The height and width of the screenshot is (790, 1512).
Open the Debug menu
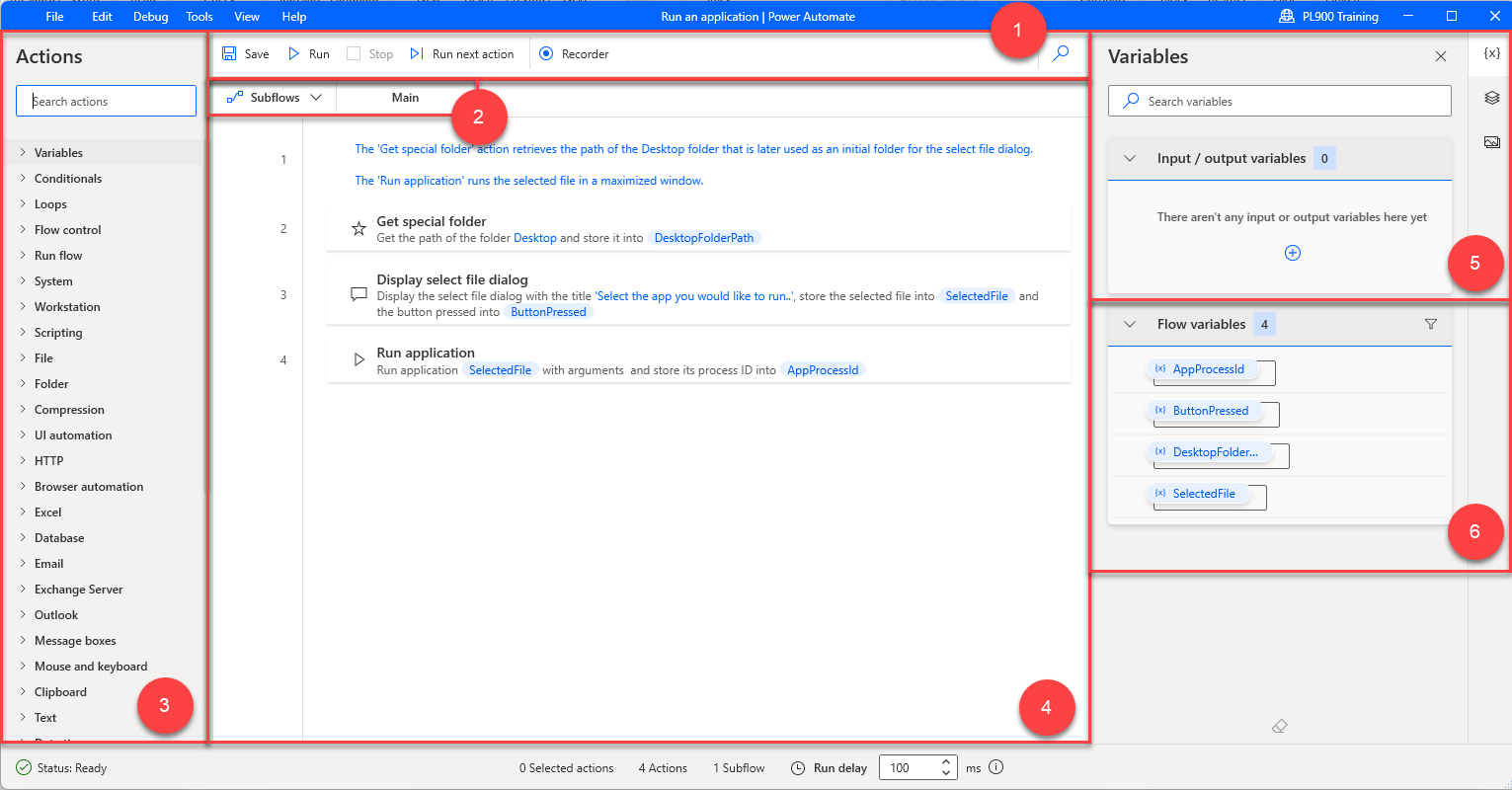(x=150, y=16)
